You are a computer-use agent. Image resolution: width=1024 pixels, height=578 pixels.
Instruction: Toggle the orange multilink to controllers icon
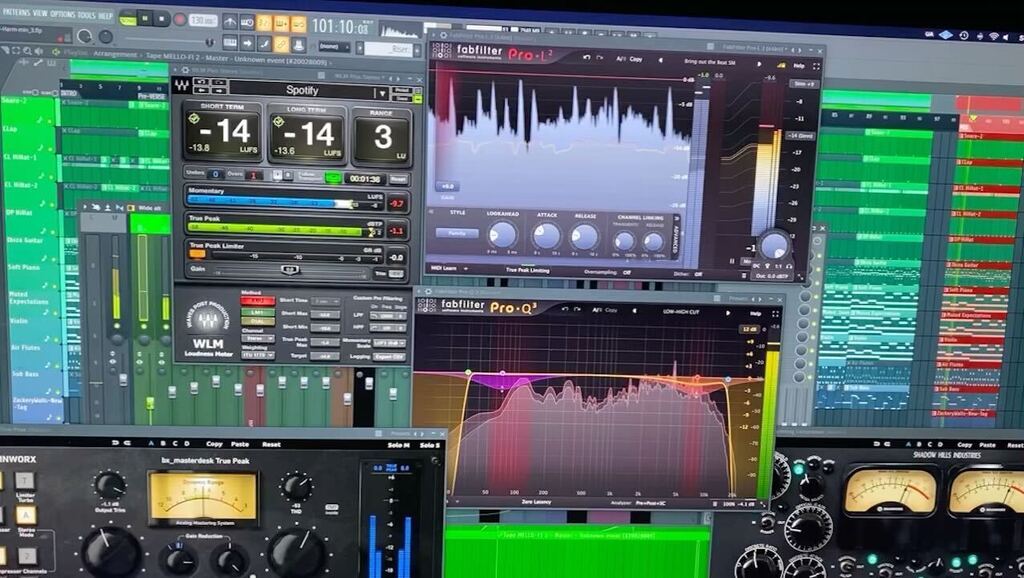coord(281,44)
